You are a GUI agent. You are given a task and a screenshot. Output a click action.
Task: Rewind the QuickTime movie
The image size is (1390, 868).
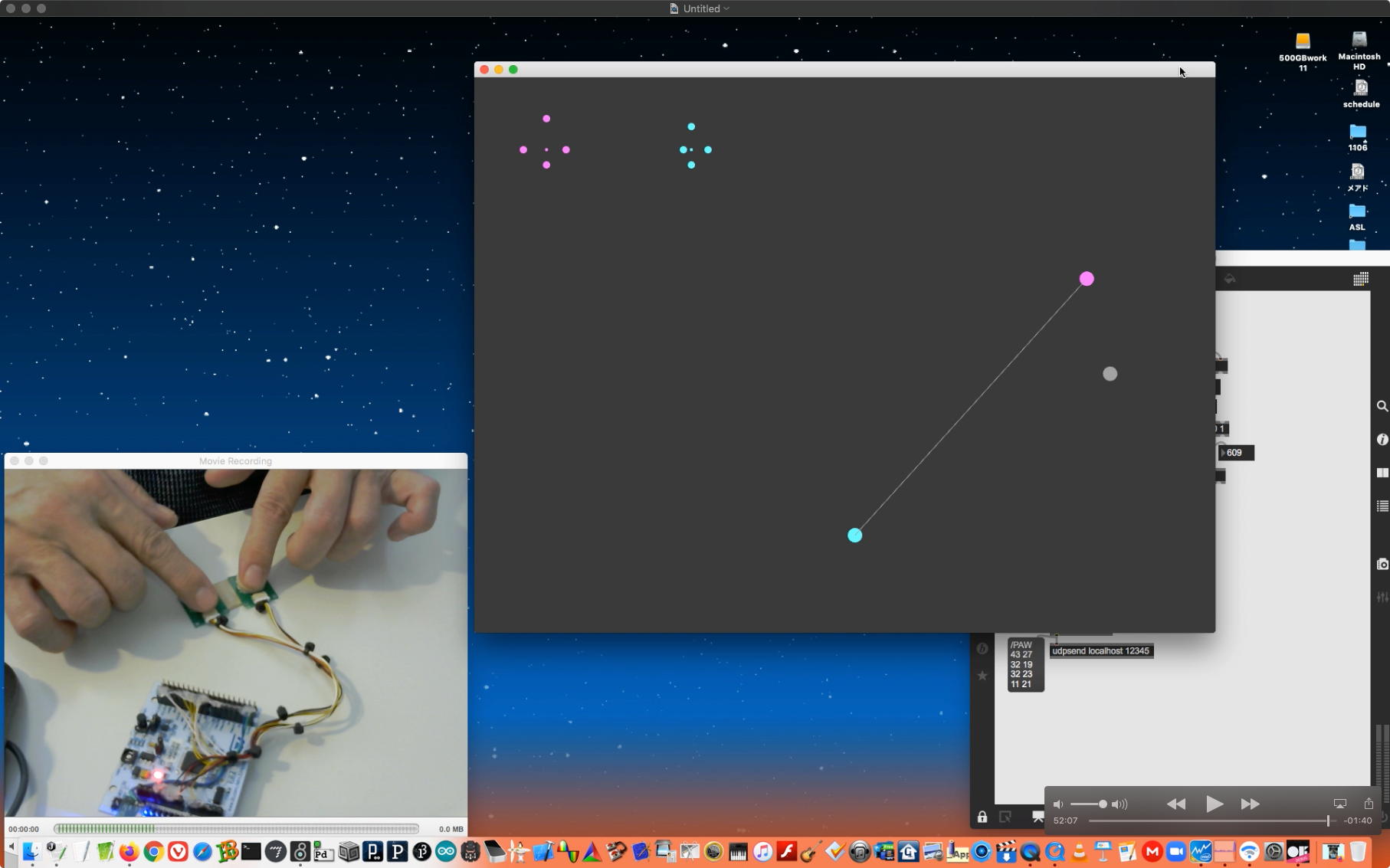tap(1176, 804)
